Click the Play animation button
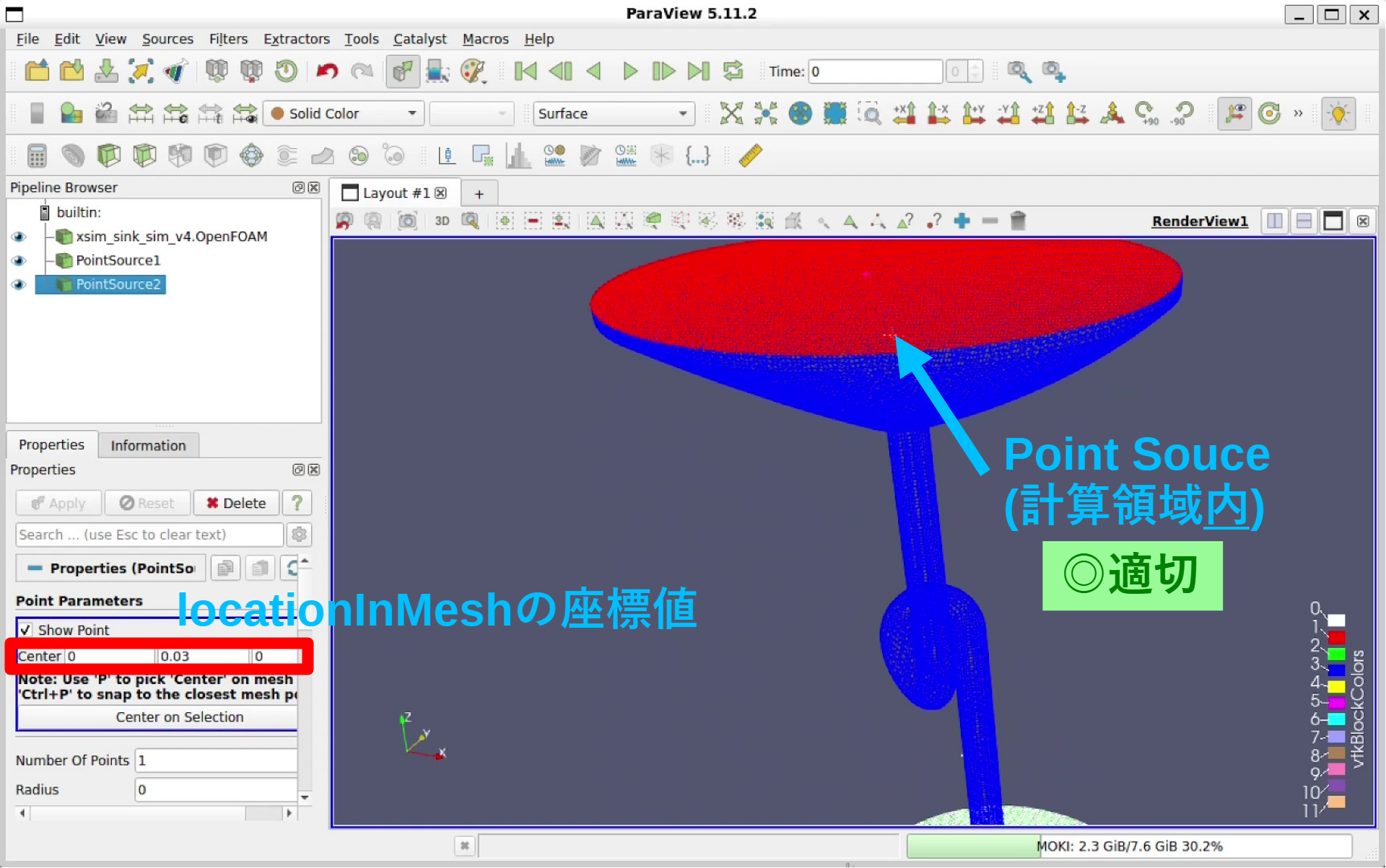 [629, 71]
